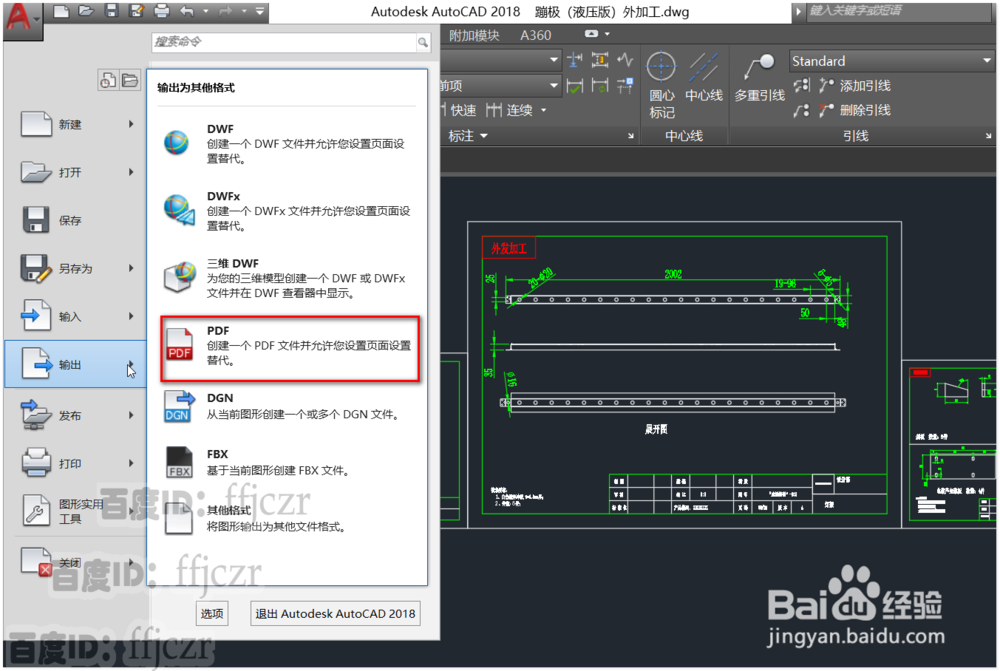Click the collect leaders icon
This screenshot has height=671, width=1000.
click(x=802, y=110)
